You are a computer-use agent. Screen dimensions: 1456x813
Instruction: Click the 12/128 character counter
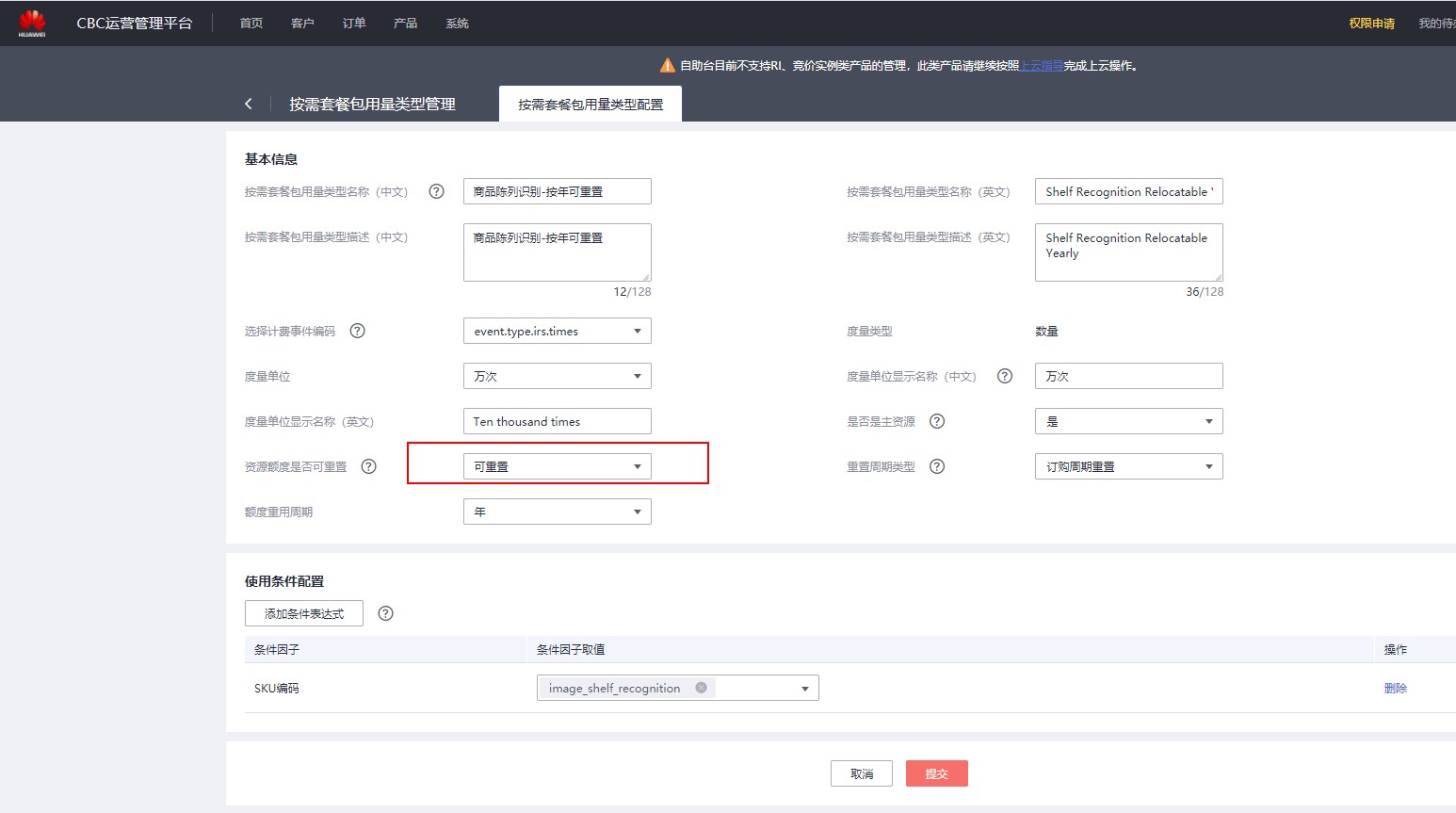coord(632,292)
